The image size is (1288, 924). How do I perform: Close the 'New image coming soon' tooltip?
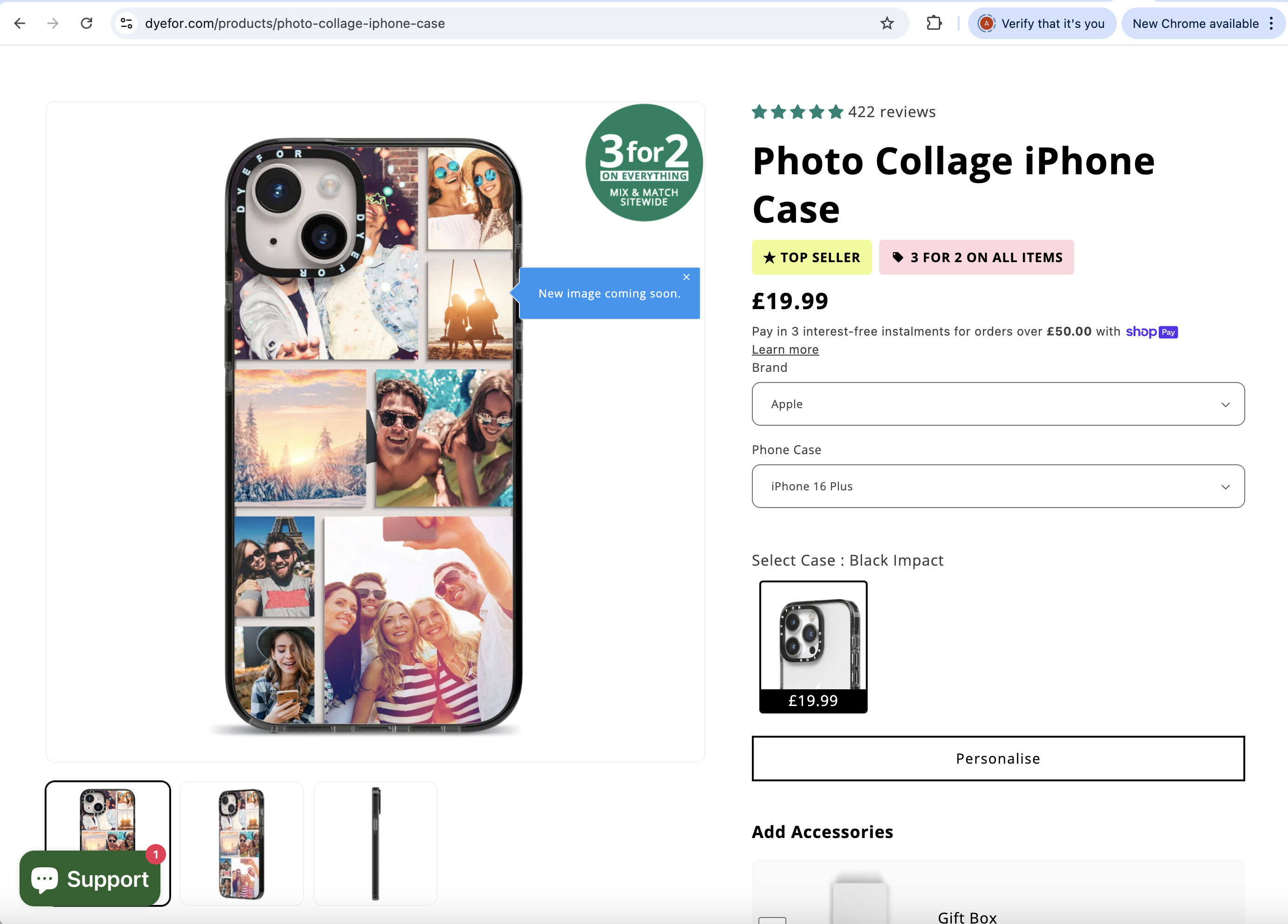pos(686,277)
